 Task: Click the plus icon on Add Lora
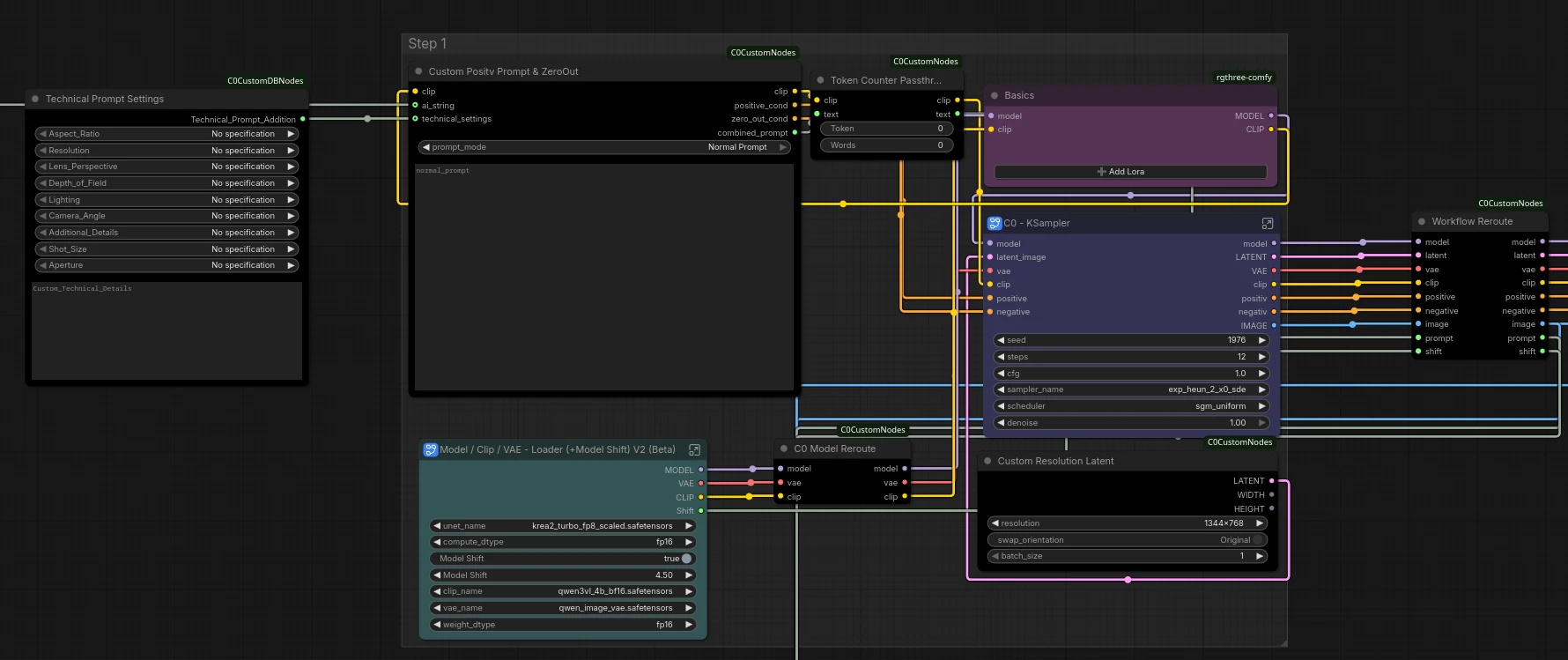pyautogui.click(x=1101, y=172)
